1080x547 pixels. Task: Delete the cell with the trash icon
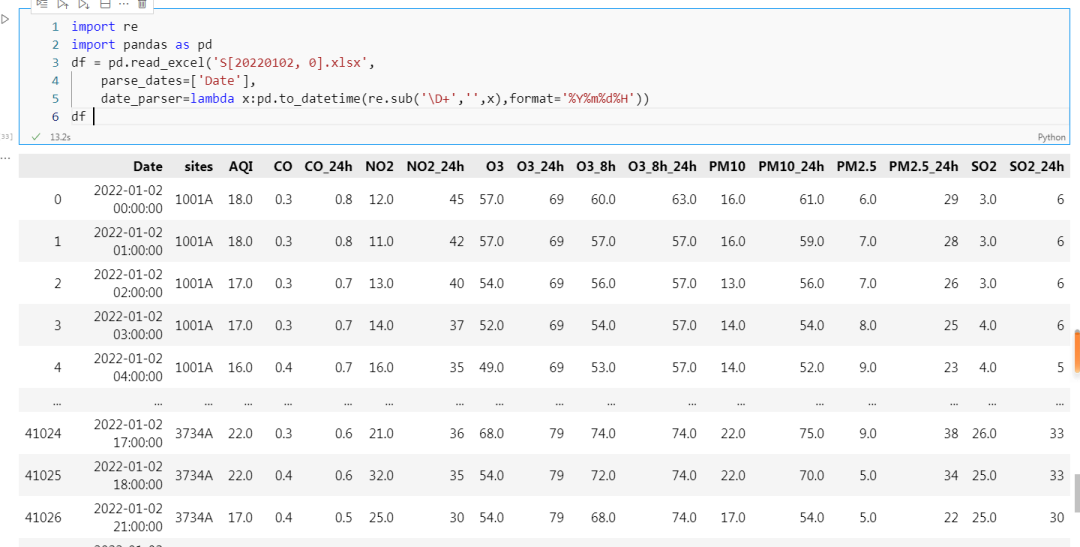click(142, 4)
